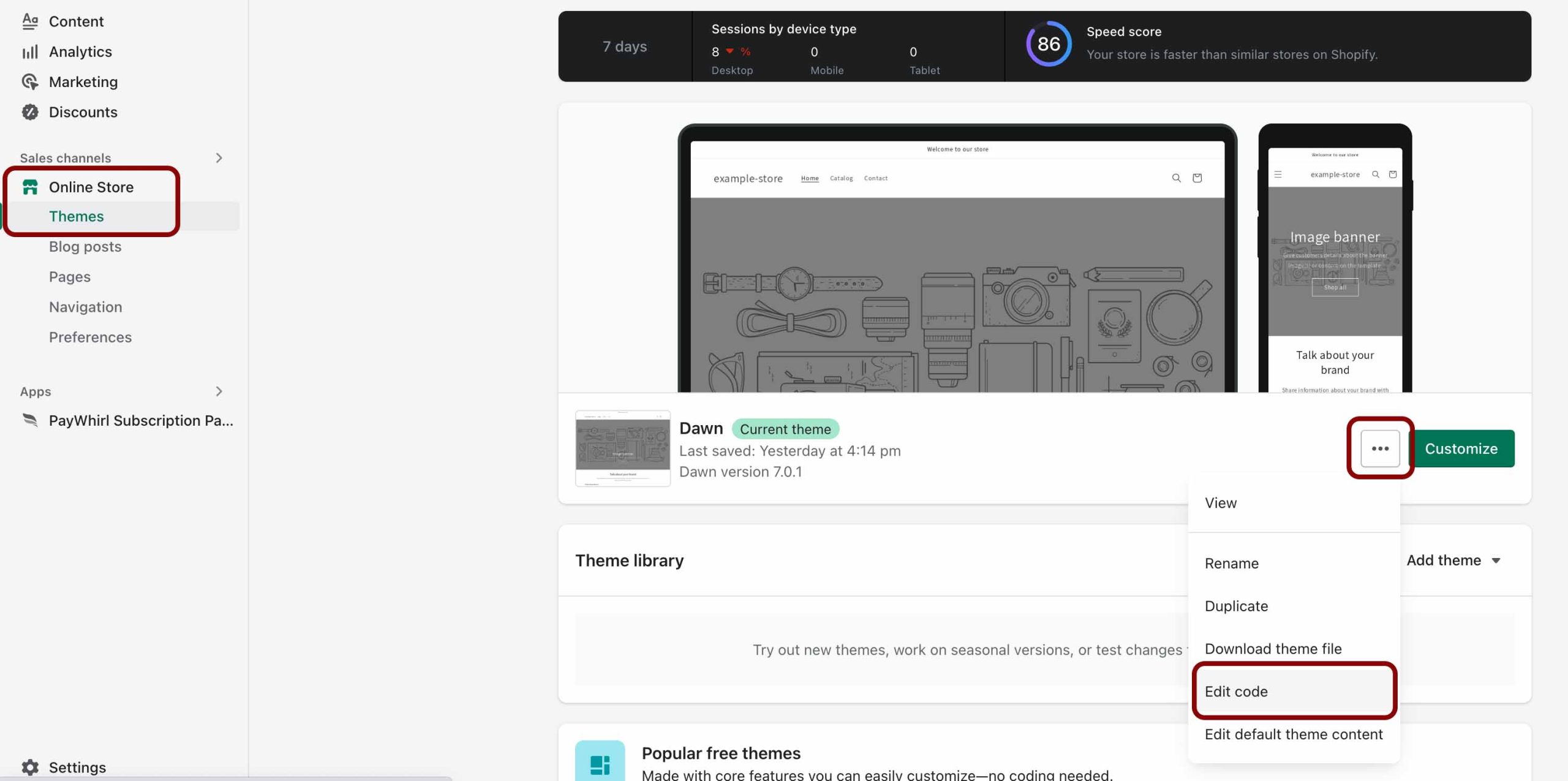Click Sessions by device type heading
The image size is (1568, 781).
[784, 29]
